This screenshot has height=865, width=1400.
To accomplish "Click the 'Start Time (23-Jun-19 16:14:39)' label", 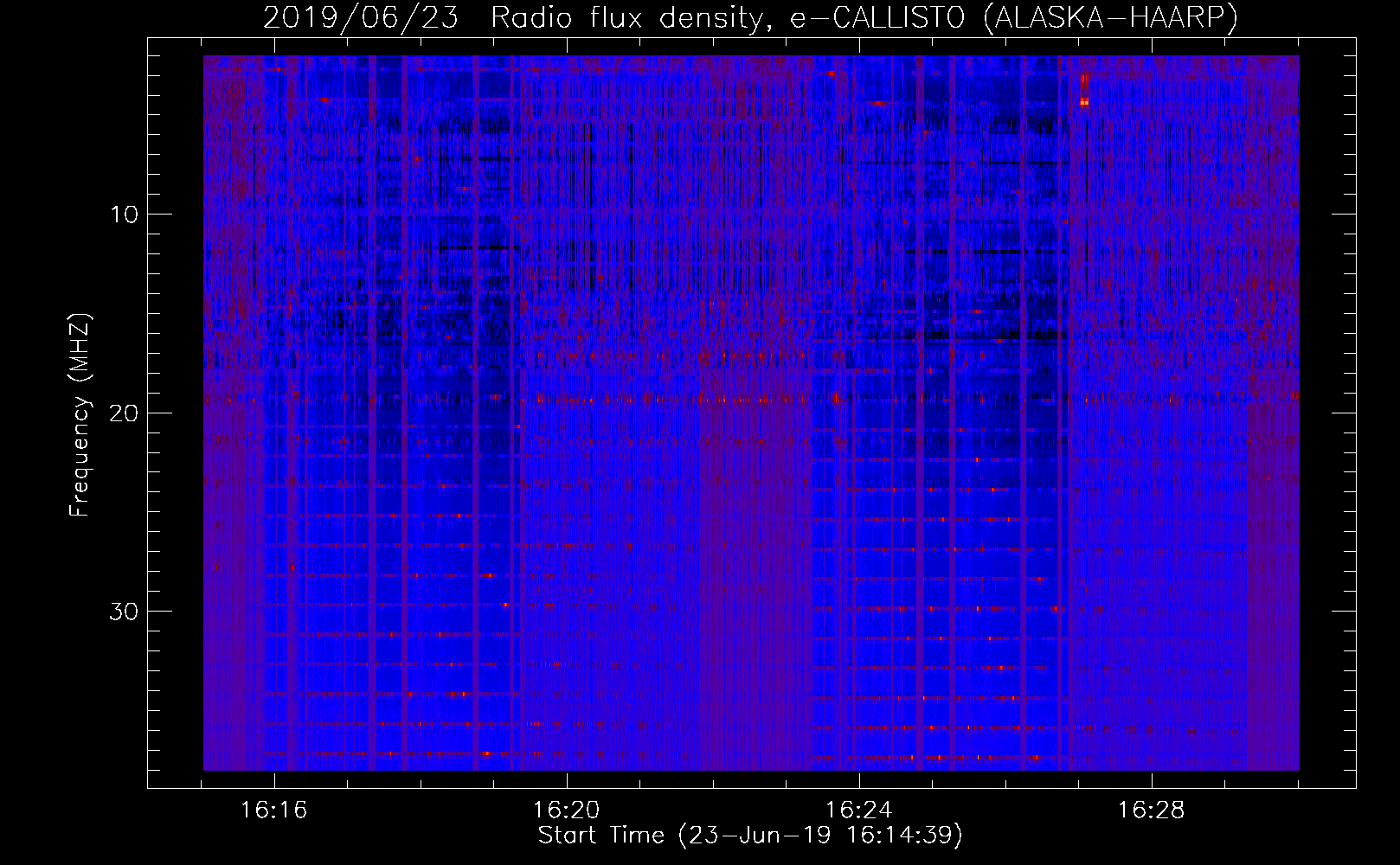I will [750, 836].
